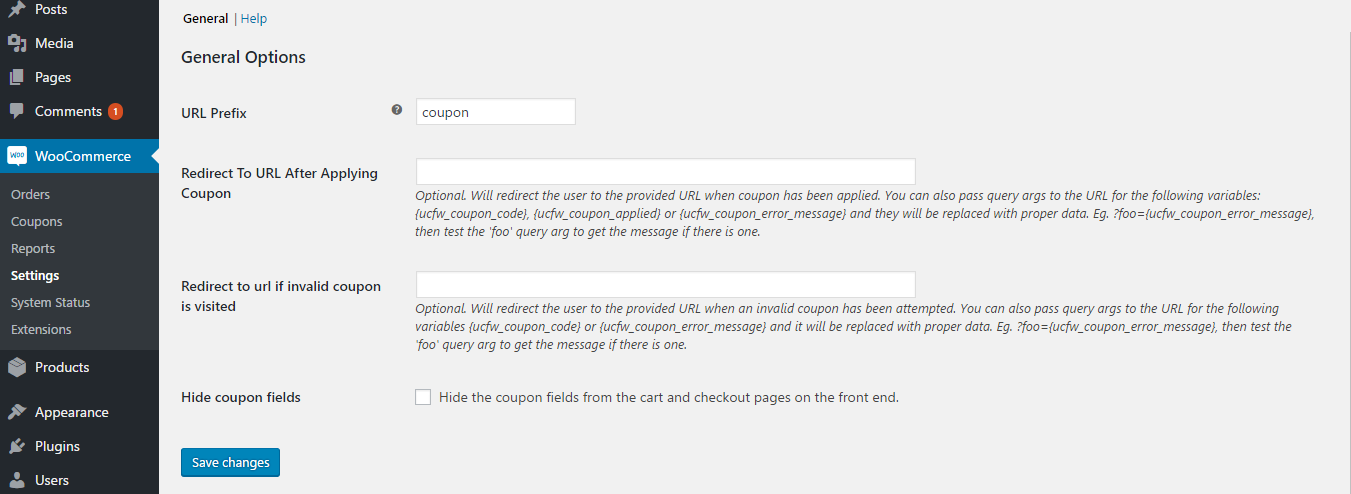Click the Products box icon
This screenshot has width=1351, height=494.
coord(17,367)
